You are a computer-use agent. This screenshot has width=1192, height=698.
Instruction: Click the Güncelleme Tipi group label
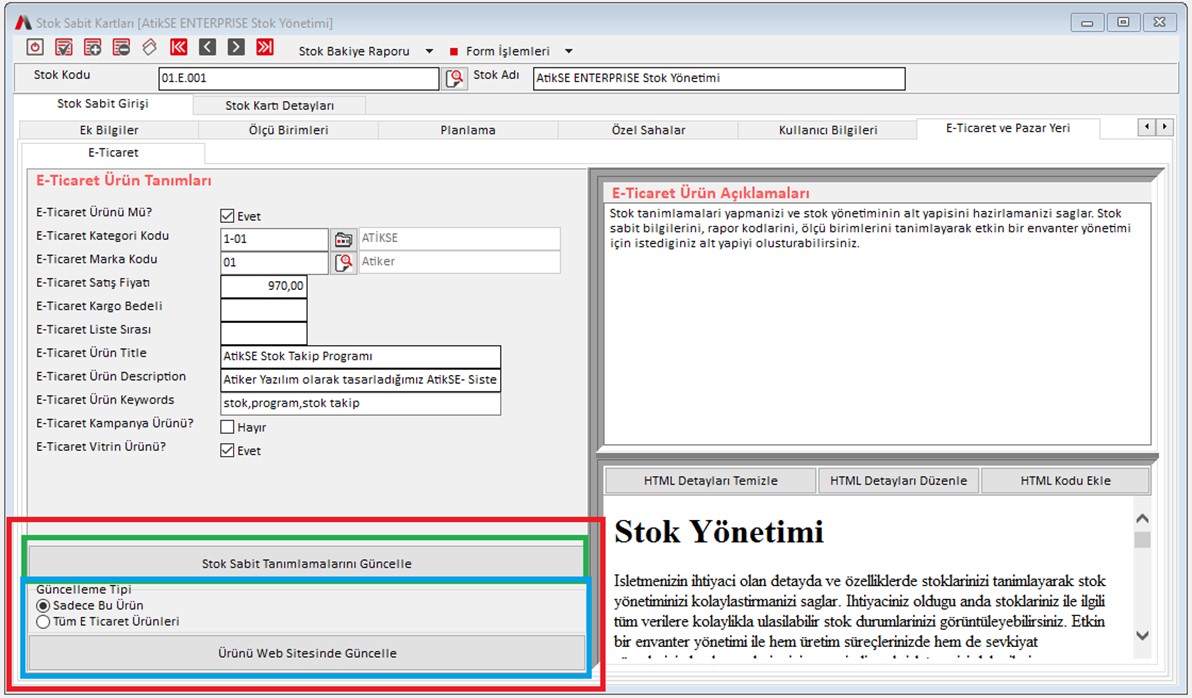(x=84, y=589)
